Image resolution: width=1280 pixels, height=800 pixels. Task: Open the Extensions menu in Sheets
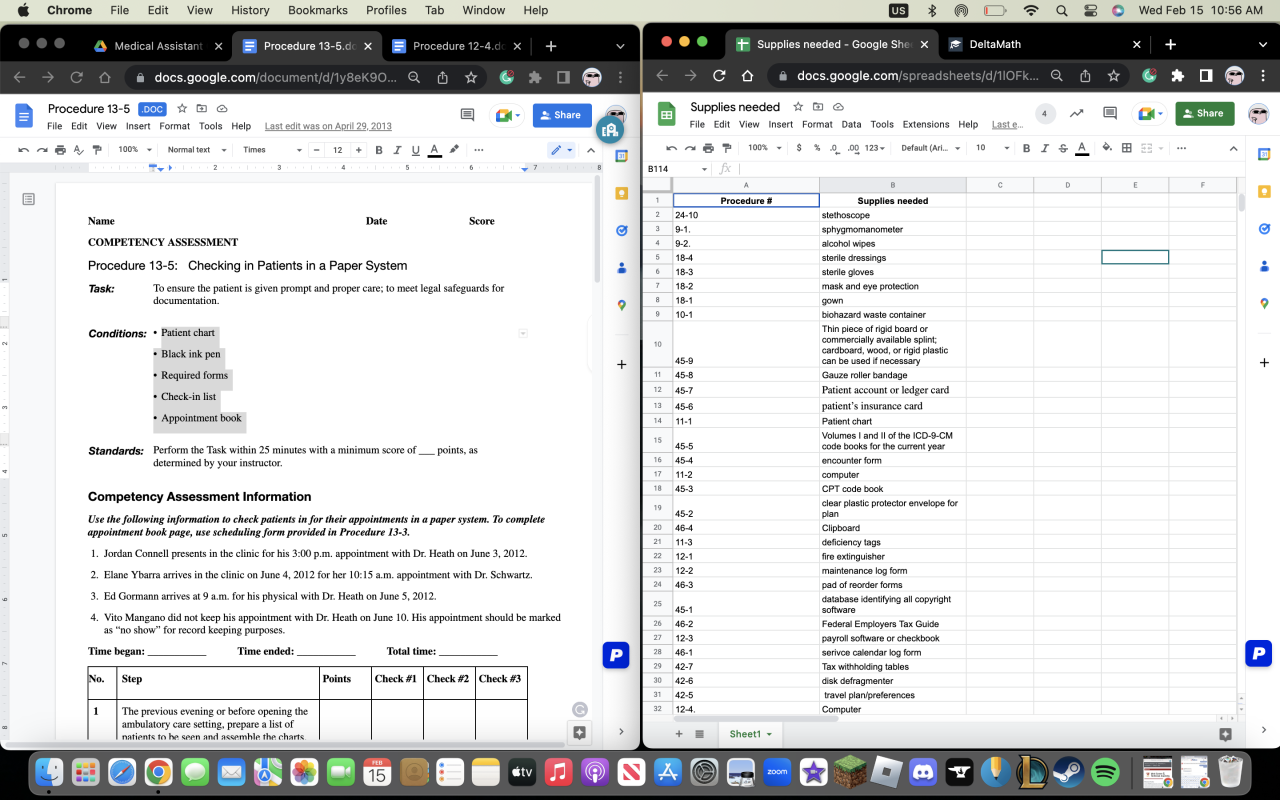click(x=926, y=124)
